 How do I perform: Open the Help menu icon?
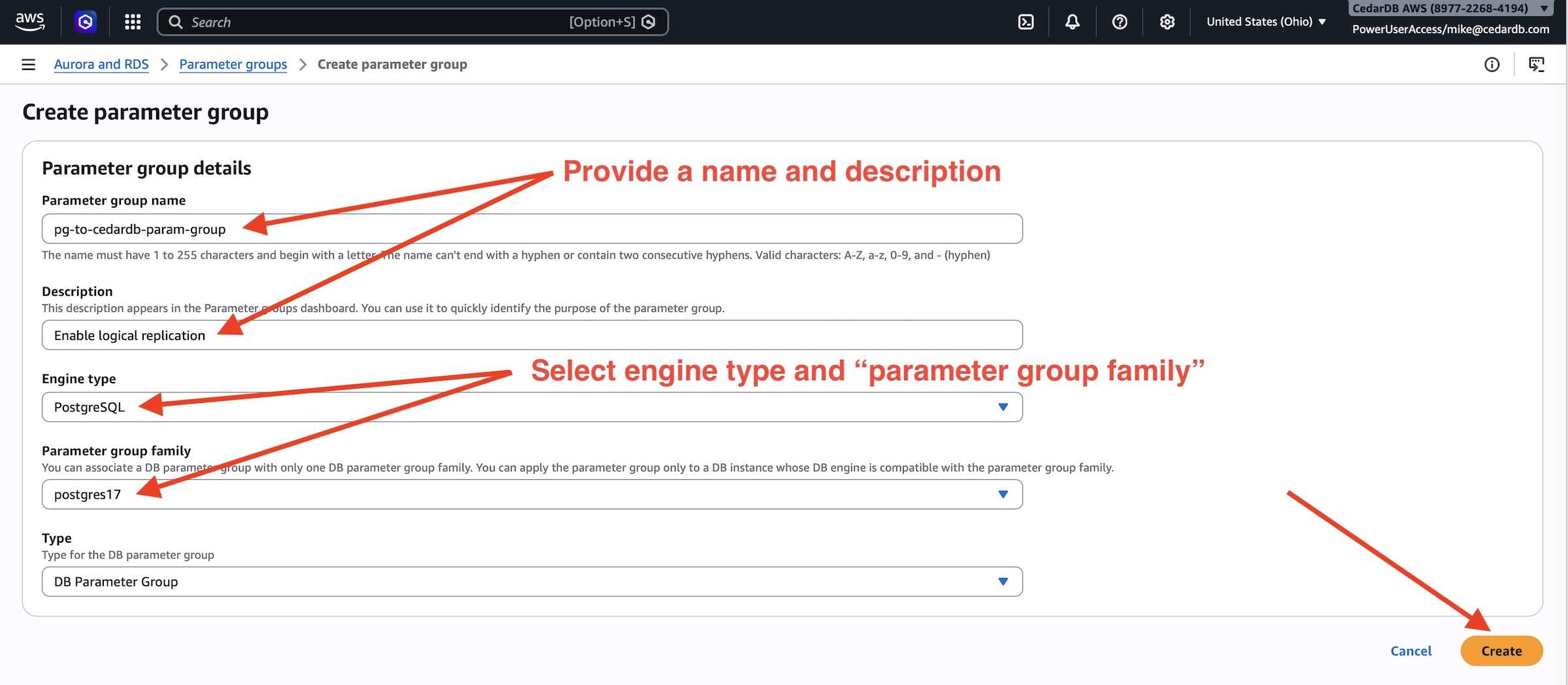pos(1119,22)
